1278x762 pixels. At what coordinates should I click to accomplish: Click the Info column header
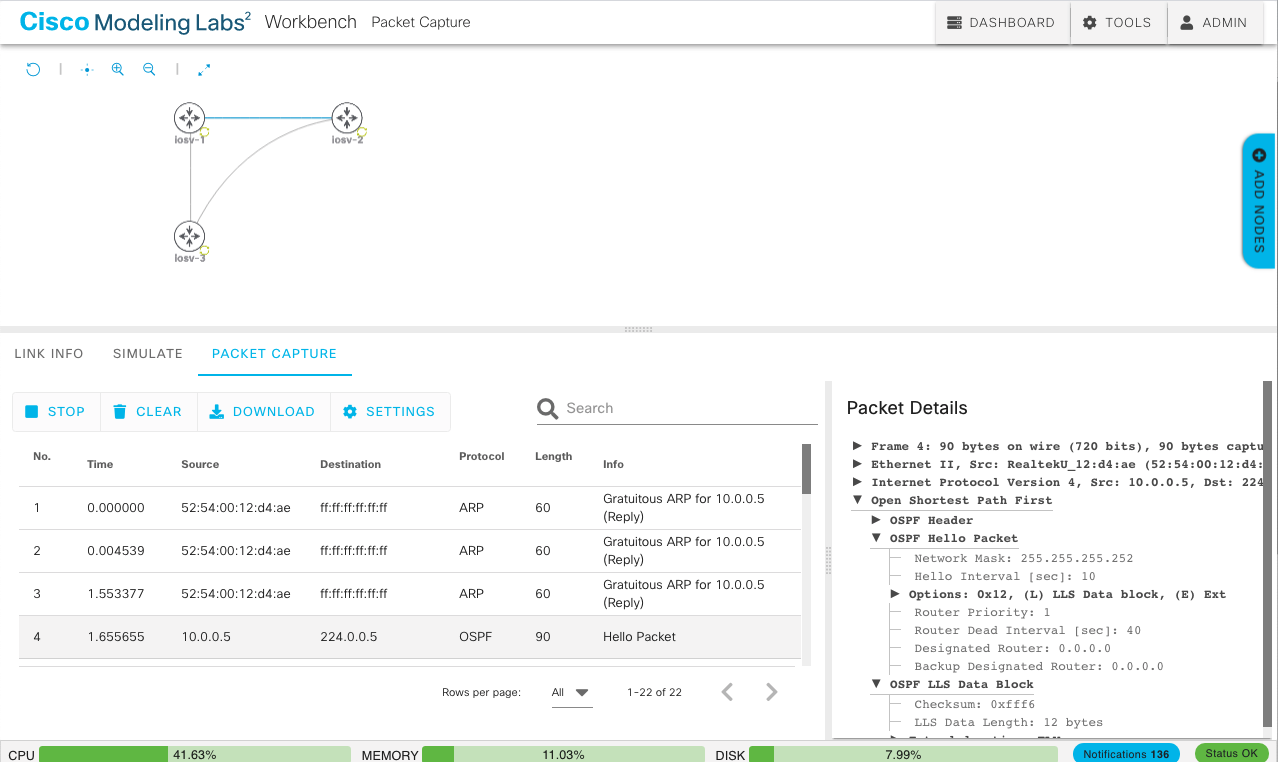click(x=613, y=464)
